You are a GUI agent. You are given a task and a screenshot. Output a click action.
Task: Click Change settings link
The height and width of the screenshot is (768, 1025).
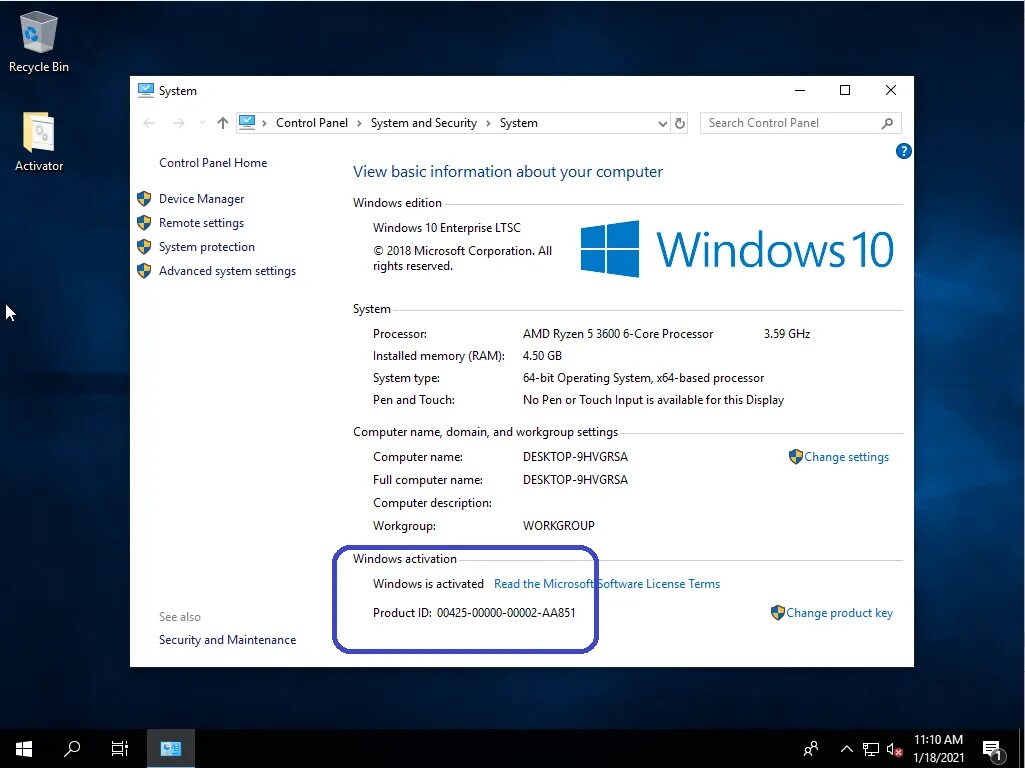(x=846, y=457)
